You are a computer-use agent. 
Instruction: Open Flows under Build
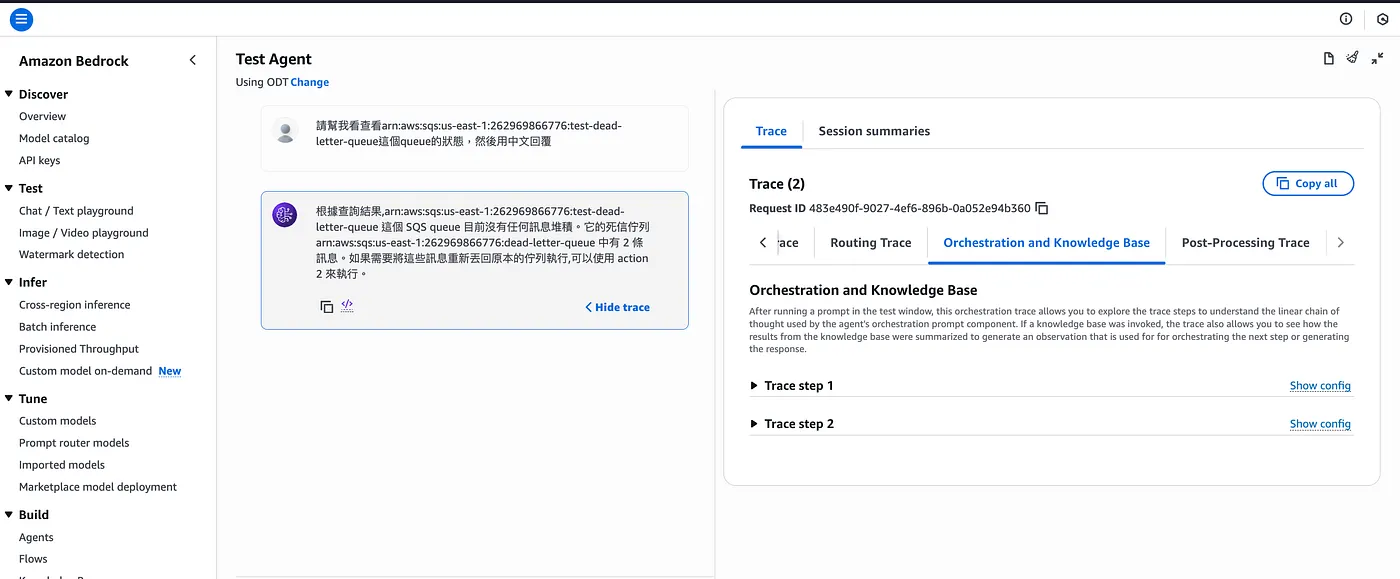(x=33, y=559)
